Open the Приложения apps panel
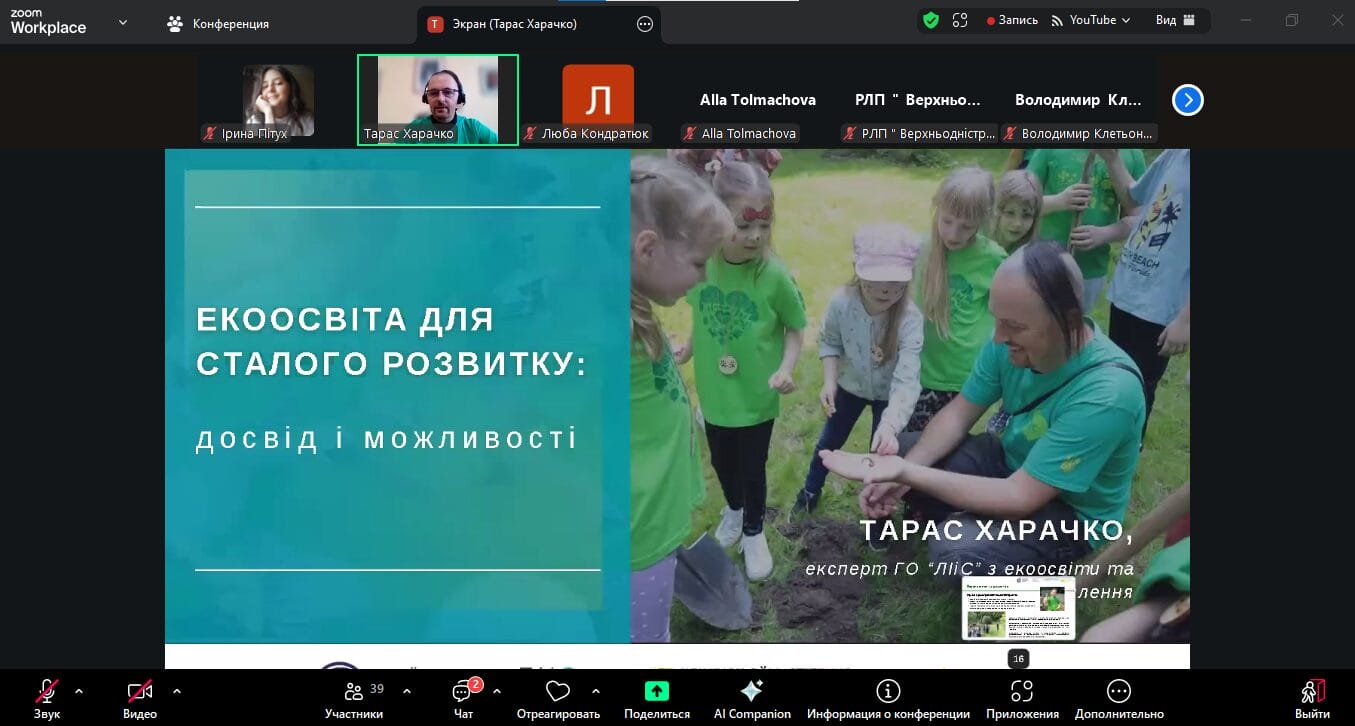This screenshot has width=1355, height=726. click(x=1021, y=692)
